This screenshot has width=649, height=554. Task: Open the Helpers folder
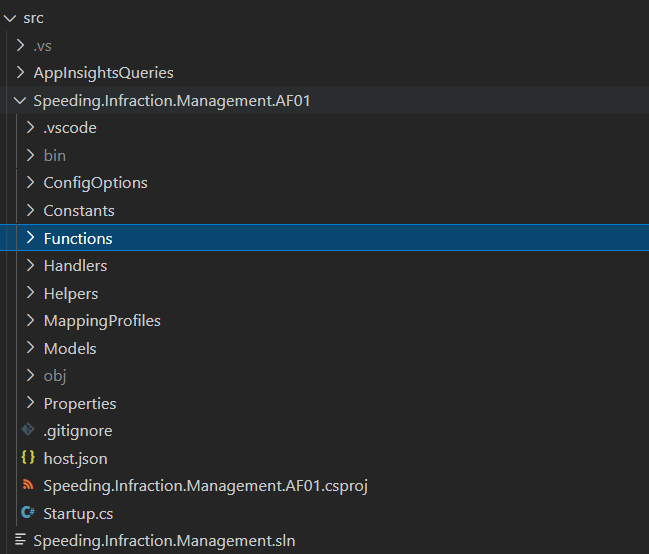pyautogui.click(x=70, y=294)
